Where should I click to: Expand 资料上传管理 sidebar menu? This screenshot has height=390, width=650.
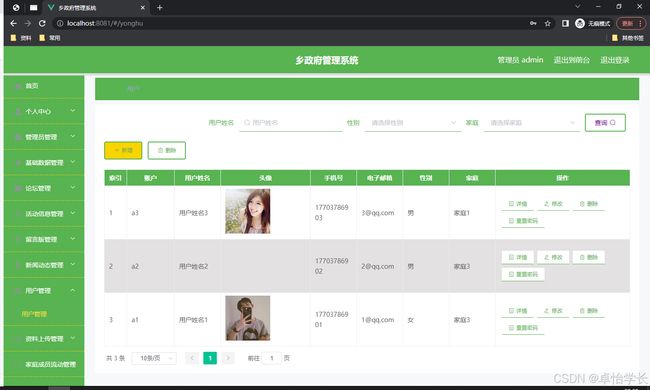(44, 339)
